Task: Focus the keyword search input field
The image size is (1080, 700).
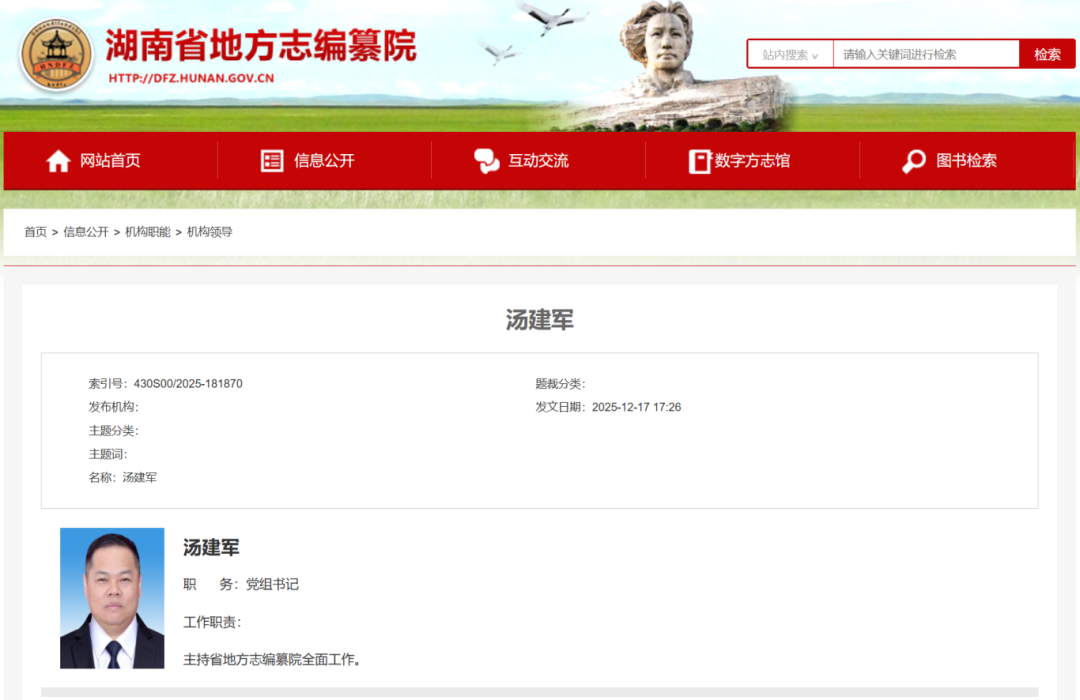Action: (925, 55)
